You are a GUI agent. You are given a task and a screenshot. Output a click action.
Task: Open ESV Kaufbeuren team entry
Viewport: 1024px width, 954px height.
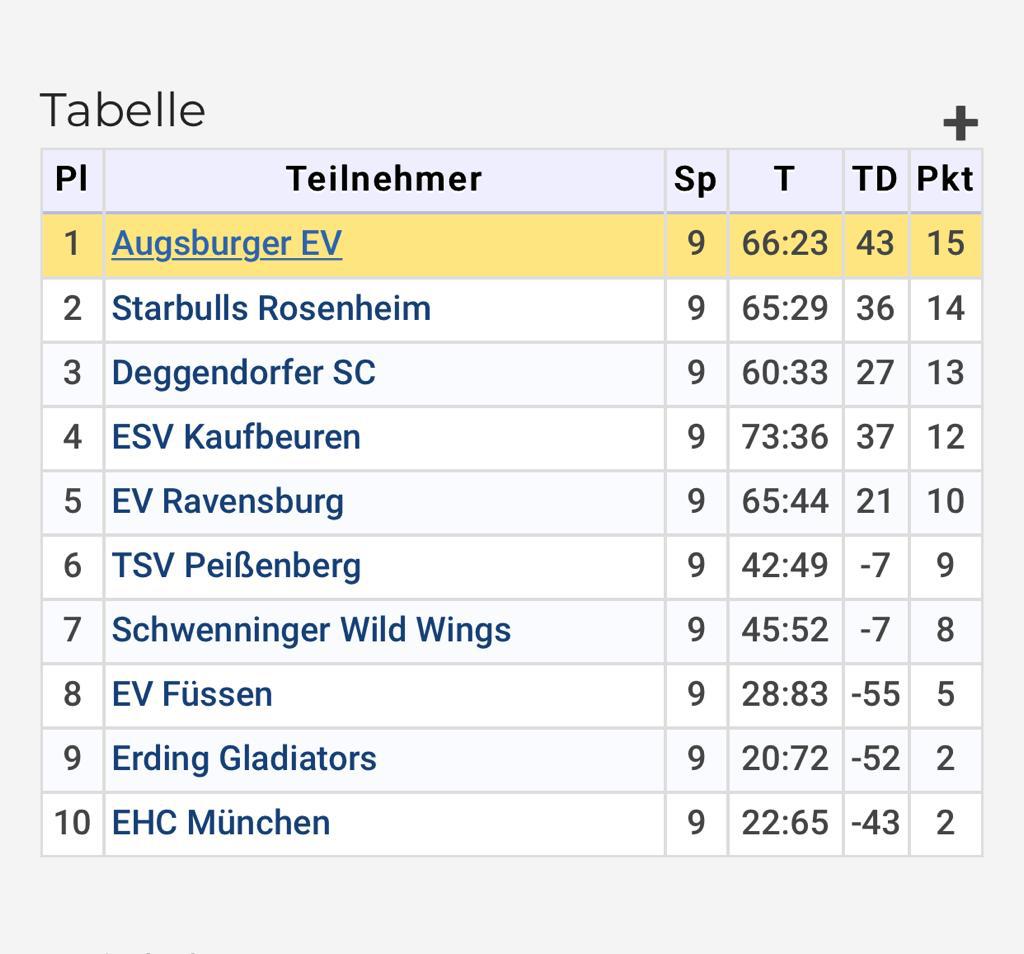pos(236,437)
